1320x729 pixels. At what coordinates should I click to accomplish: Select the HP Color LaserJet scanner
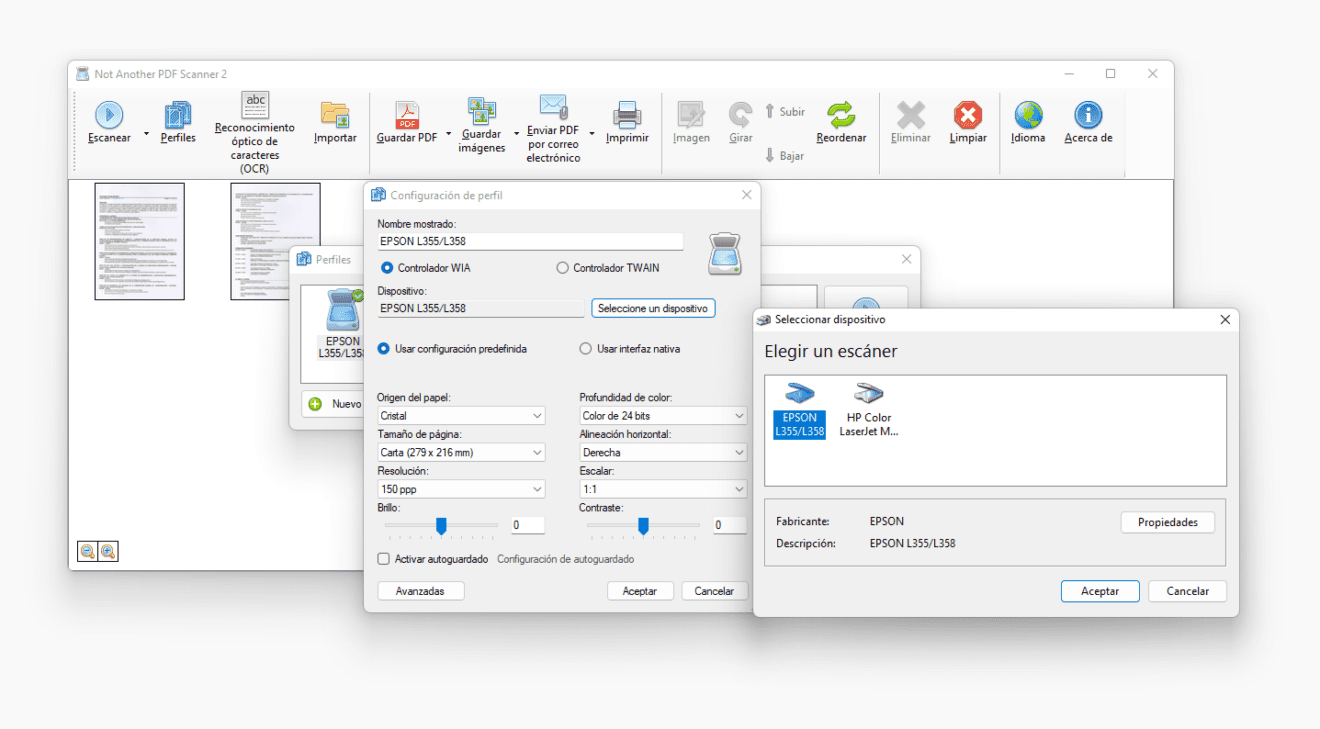tap(868, 410)
